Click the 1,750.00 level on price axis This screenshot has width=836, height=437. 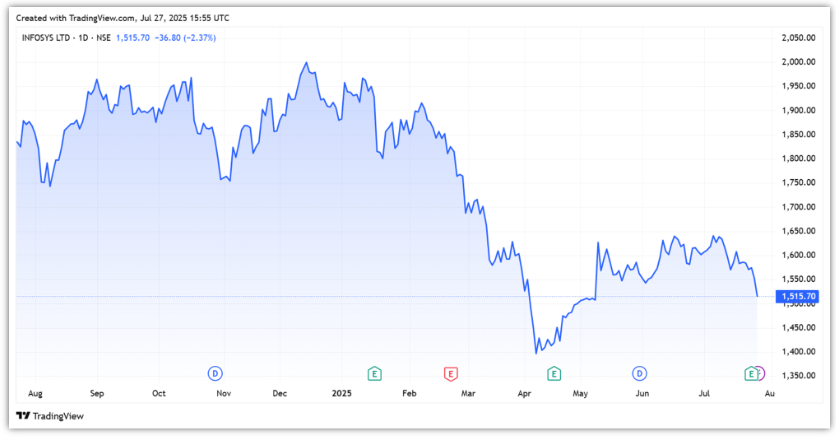(797, 183)
